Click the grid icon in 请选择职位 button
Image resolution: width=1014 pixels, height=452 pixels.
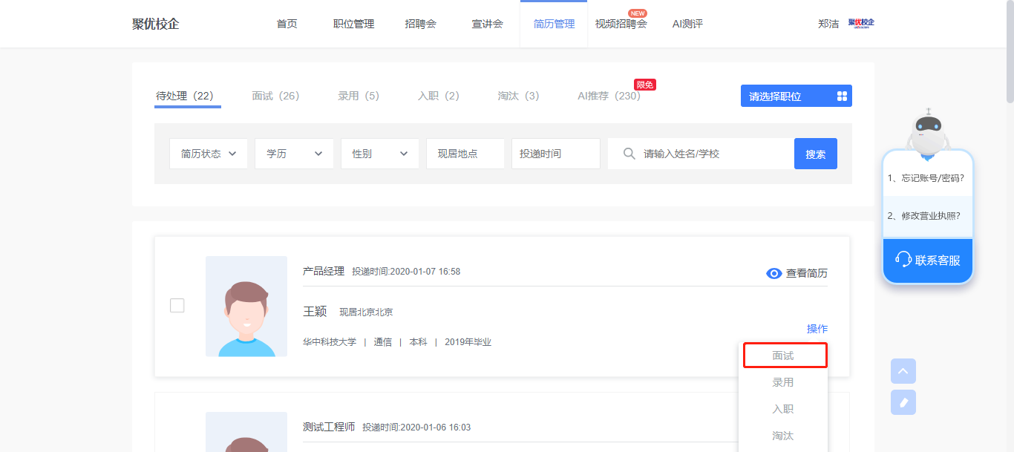(842, 97)
